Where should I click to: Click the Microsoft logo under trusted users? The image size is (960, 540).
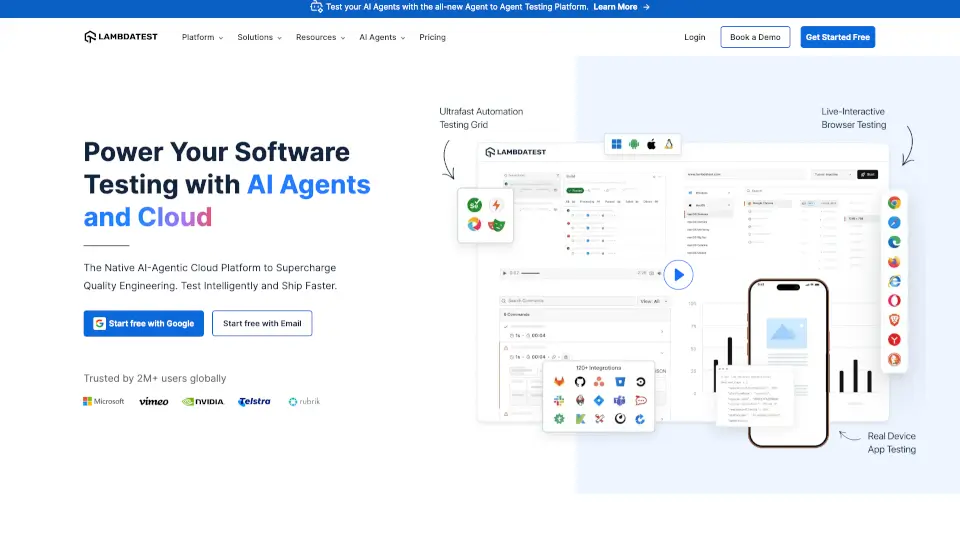104,401
